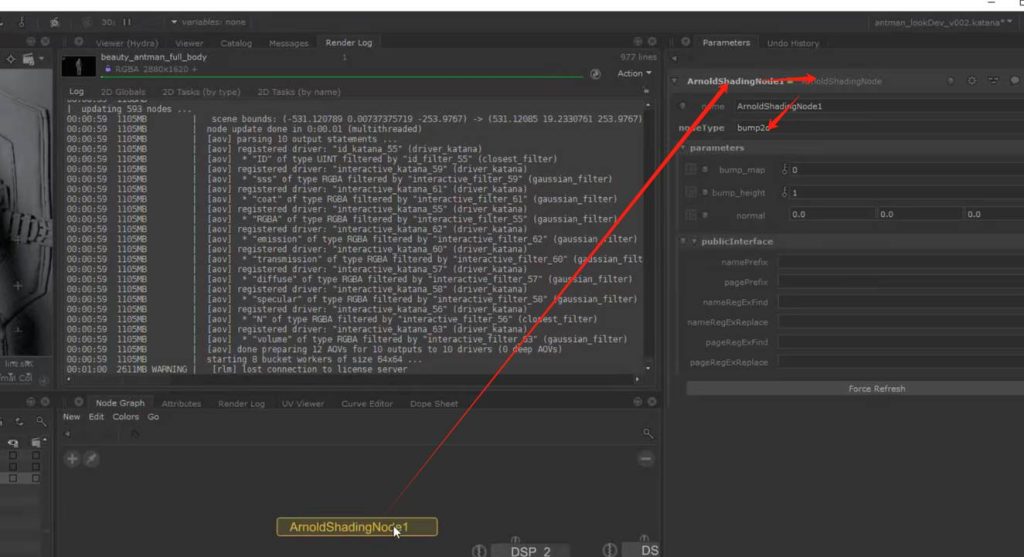Viewport: 1024px width, 557px height.
Task: Switch to the Undo History tab
Action: point(792,43)
